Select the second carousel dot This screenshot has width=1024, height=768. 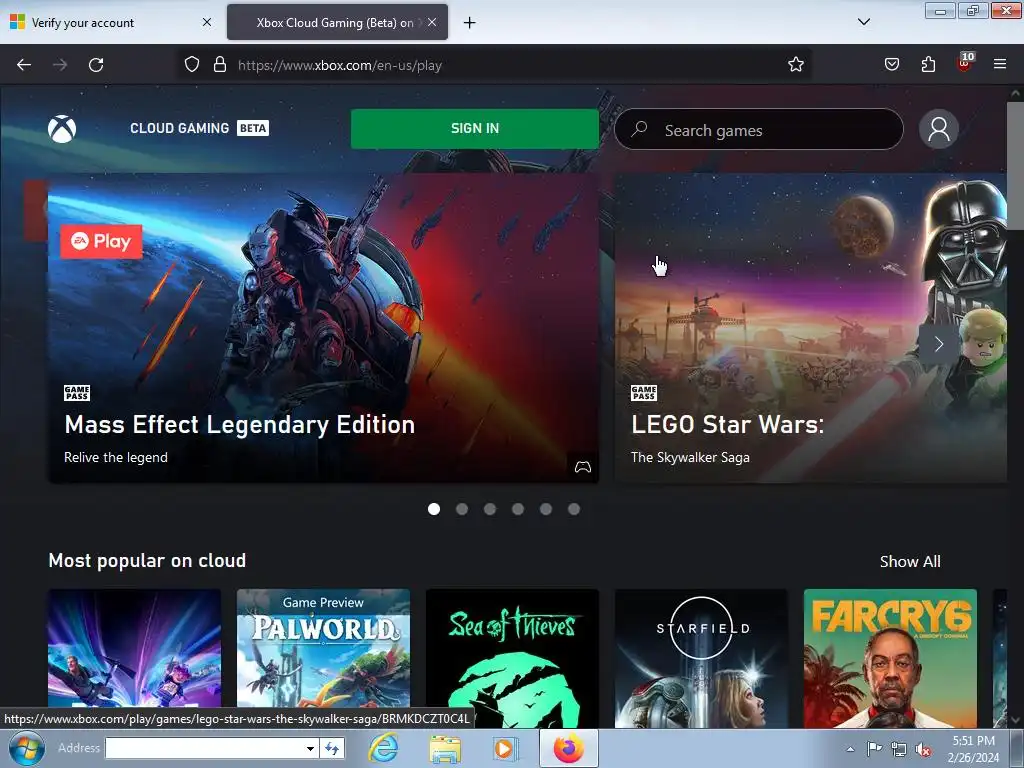click(462, 509)
